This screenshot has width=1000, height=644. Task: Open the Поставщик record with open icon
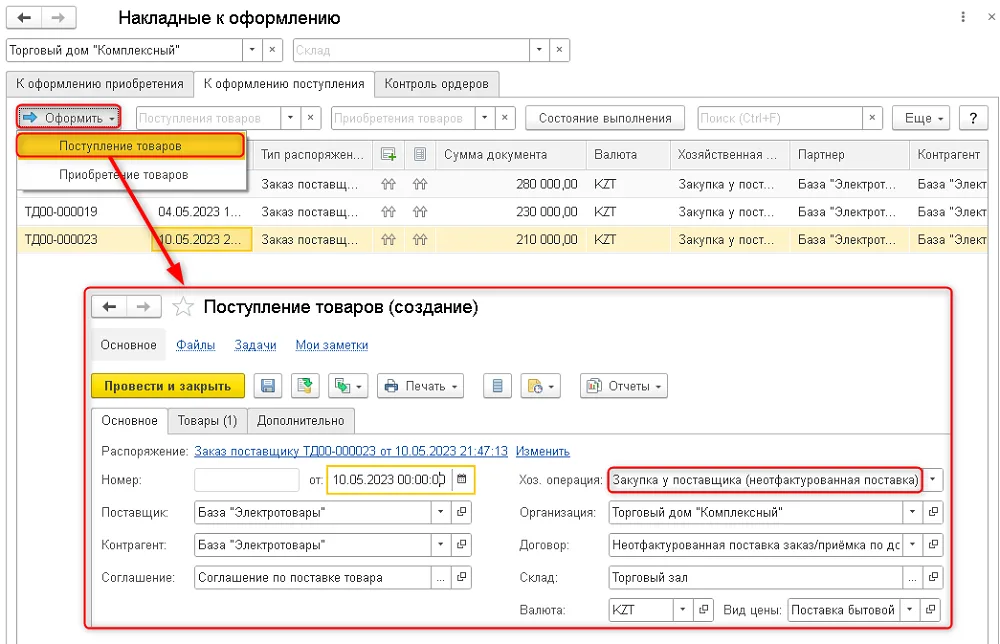pyautogui.click(x=462, y=512)
